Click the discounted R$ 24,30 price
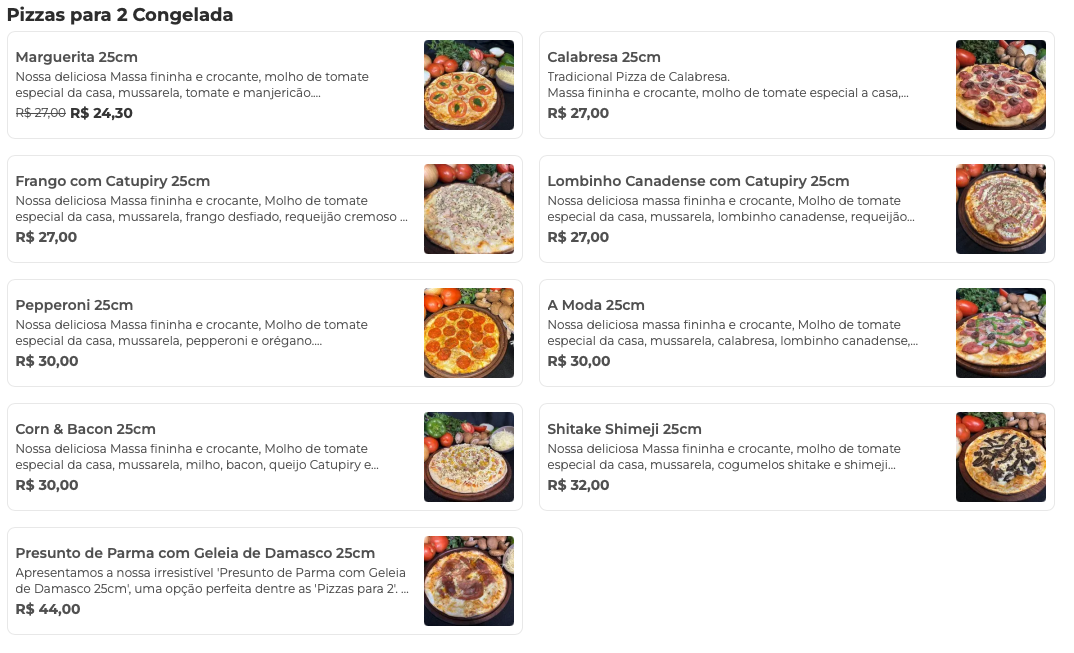Screen dimensions: 1074x653 101,113
